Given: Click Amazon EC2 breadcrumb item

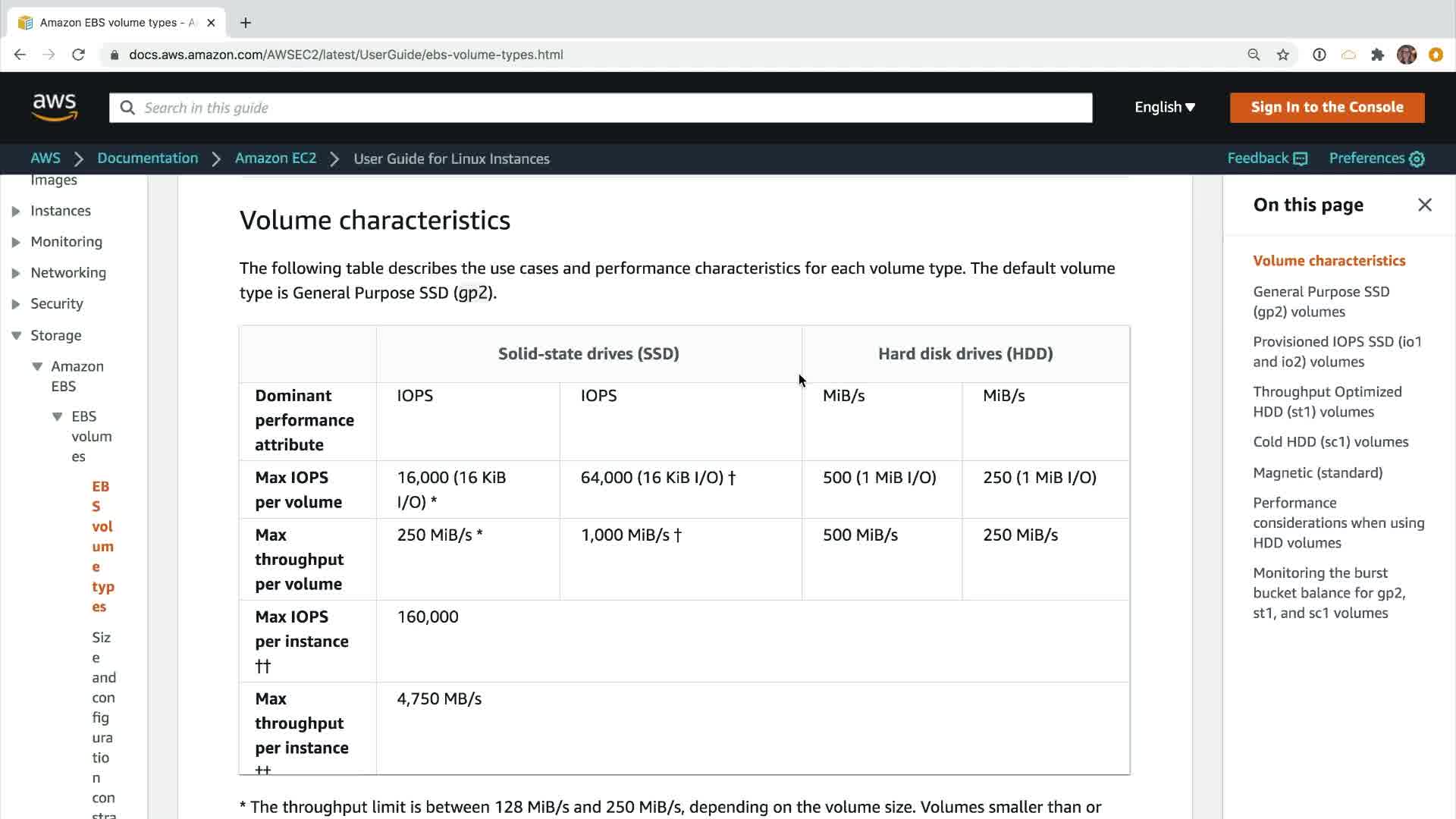Looking at the screenshot, I should [x=275, y=158].
